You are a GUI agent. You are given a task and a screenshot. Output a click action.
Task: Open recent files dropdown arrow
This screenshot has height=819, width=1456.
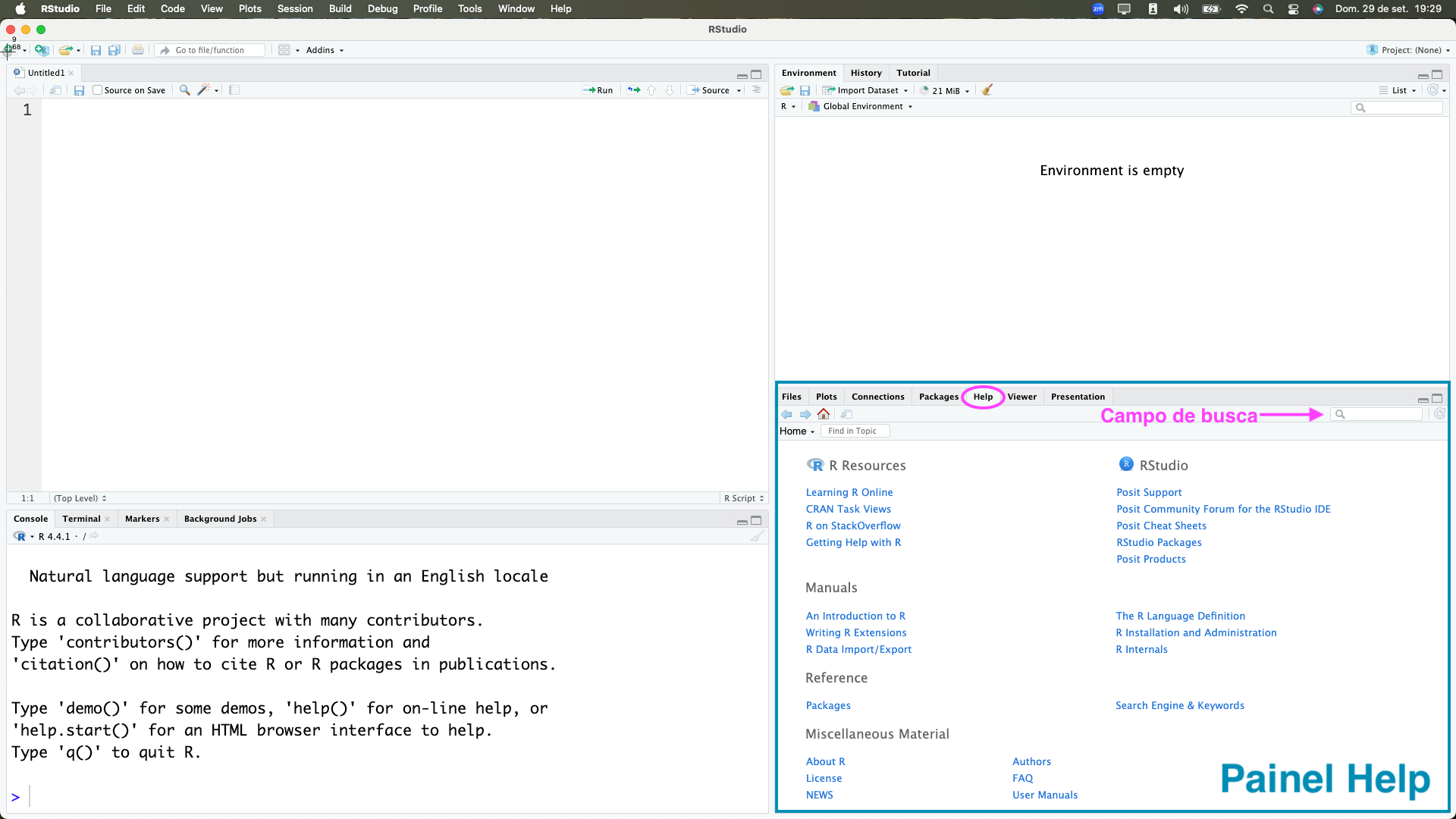[x=78, y=50]
